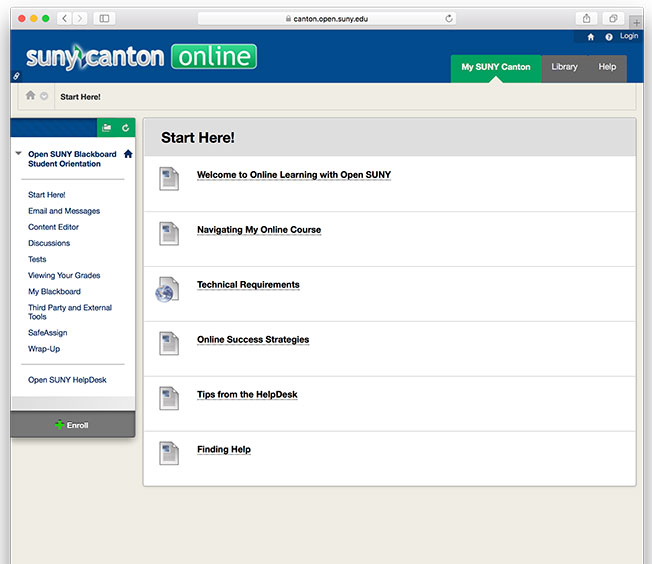Click the Finding Help document icon
Viewport: 652px width, 564px height.
click(x=169, y=453)
